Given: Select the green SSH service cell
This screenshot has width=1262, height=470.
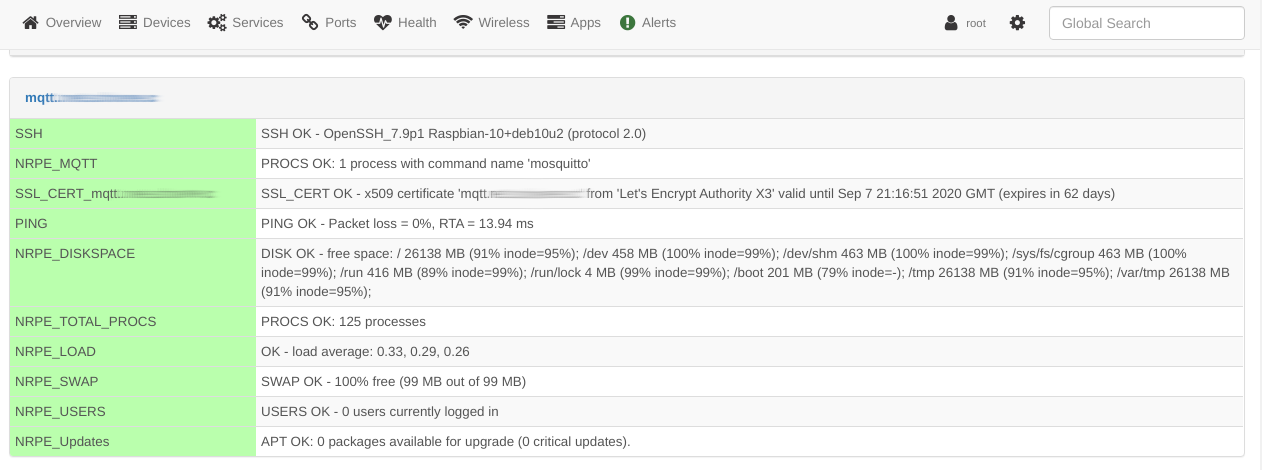Looking at the screenshot, I should 133,133.
